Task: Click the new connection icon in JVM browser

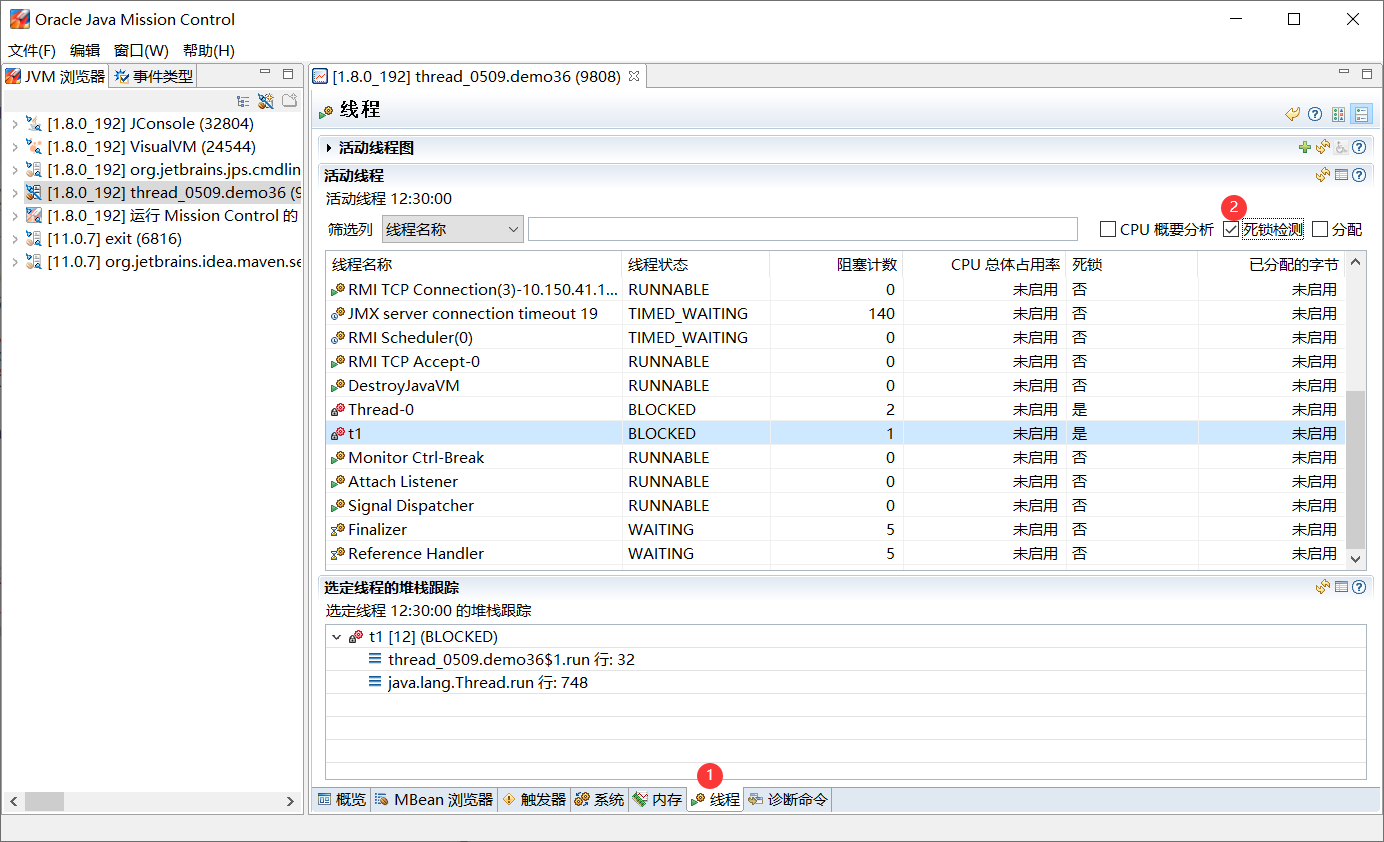Action: (x=265, y=101)
